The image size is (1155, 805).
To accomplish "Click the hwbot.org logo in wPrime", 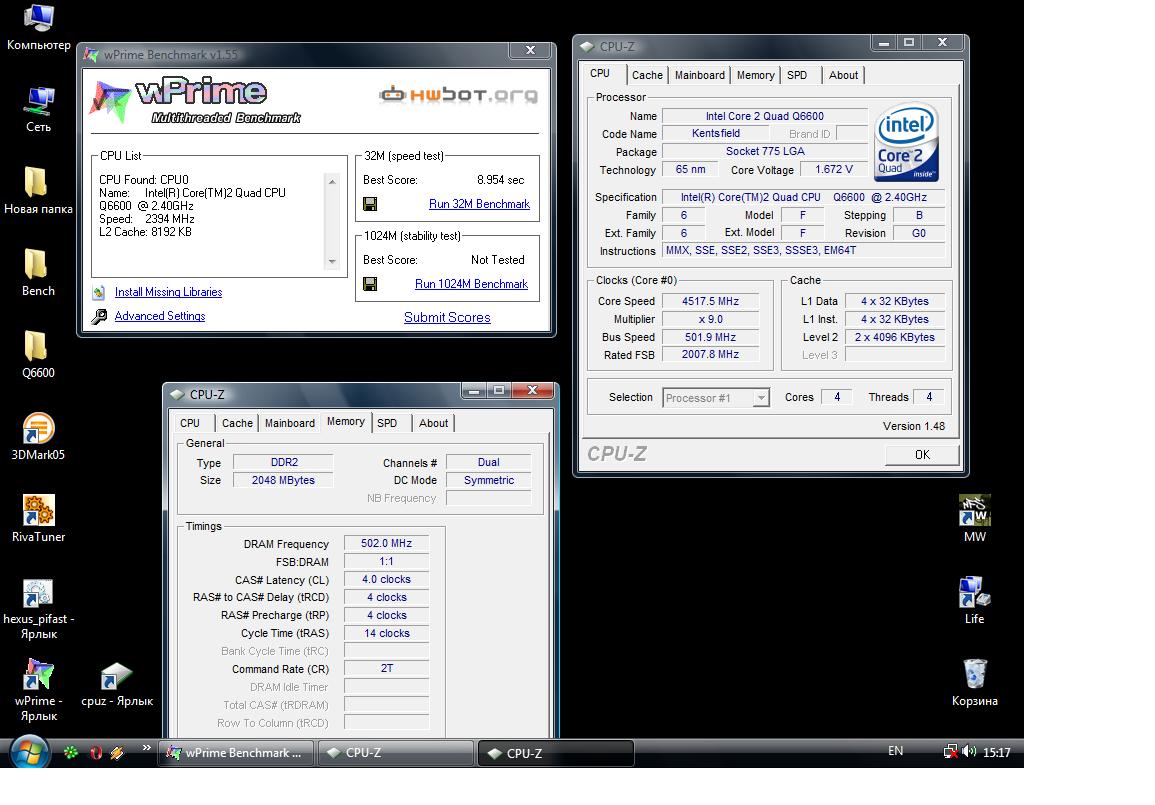I will pyautogui.click(x=458, y=94).
